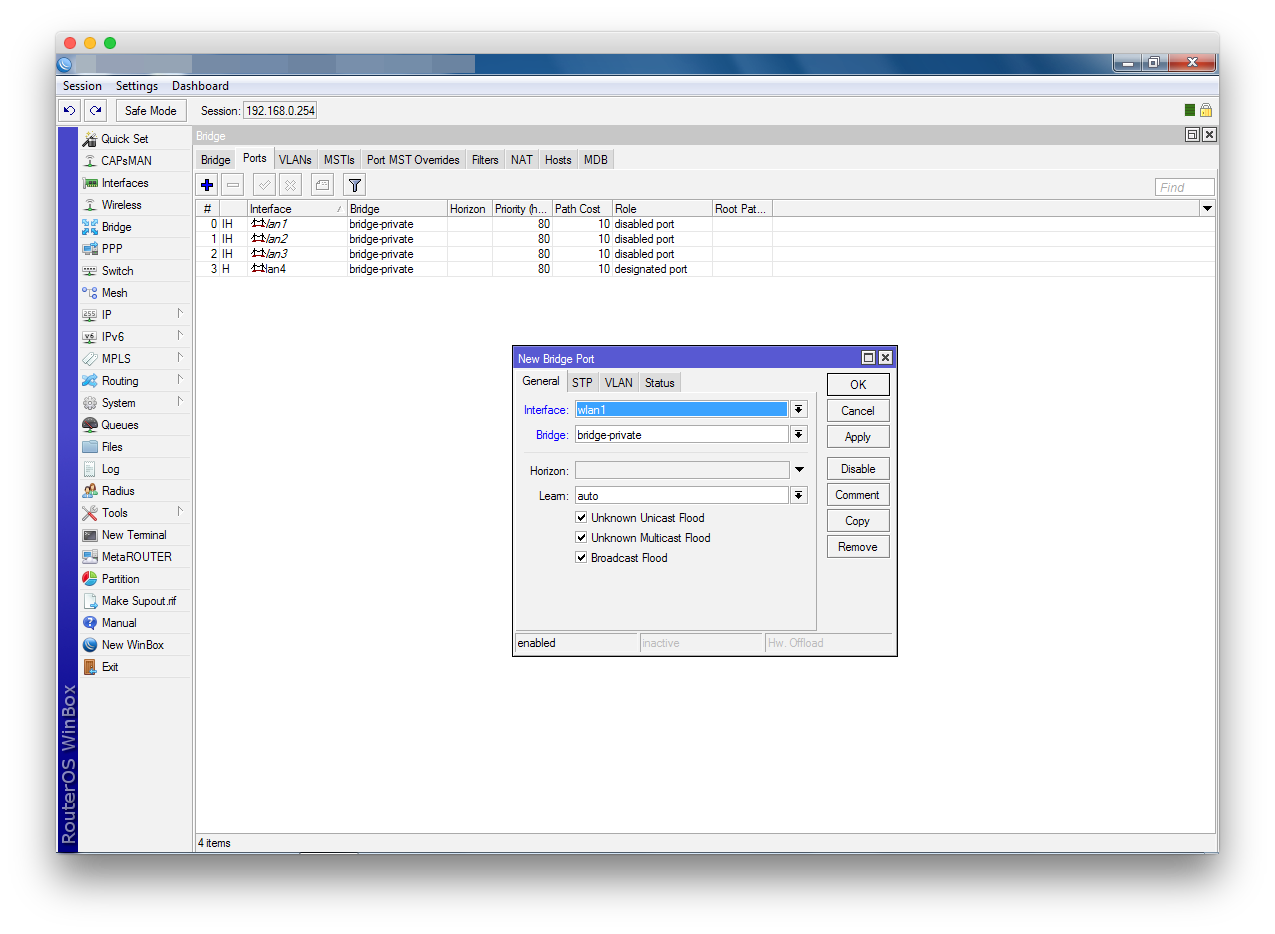Open Quick Set from the sidebar

124,139
